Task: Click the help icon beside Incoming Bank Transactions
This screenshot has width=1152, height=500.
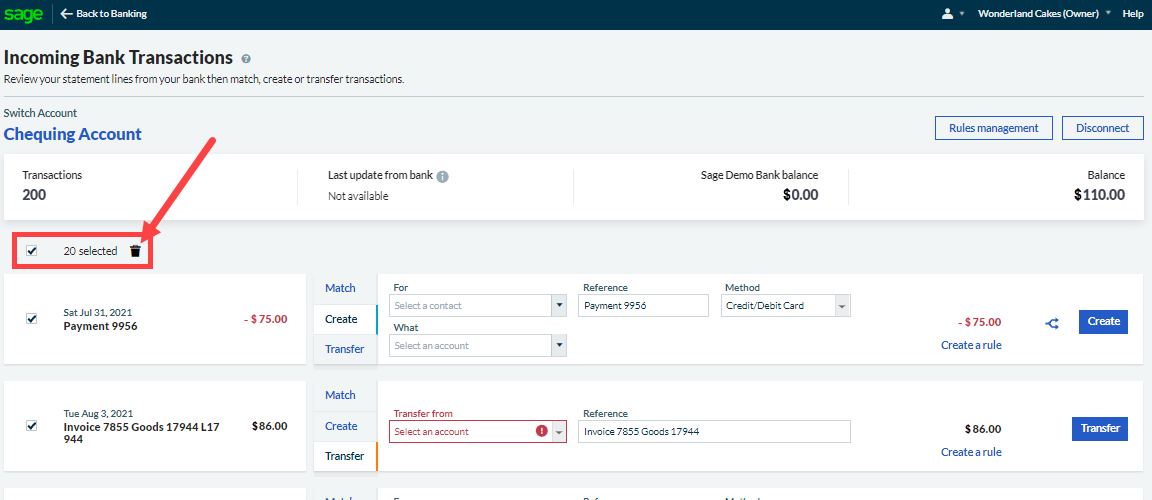Action: click(246, 59)
